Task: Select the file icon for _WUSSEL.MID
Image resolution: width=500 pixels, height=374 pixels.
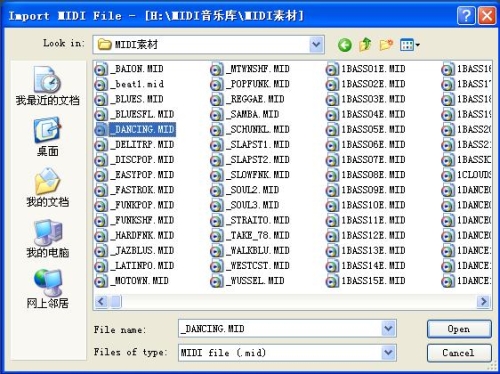Action: point(217,281)
